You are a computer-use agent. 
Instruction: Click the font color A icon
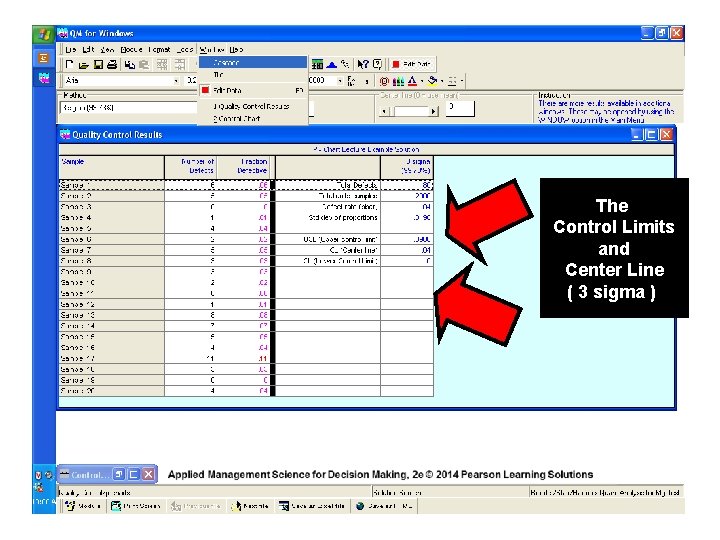(412, 81)
